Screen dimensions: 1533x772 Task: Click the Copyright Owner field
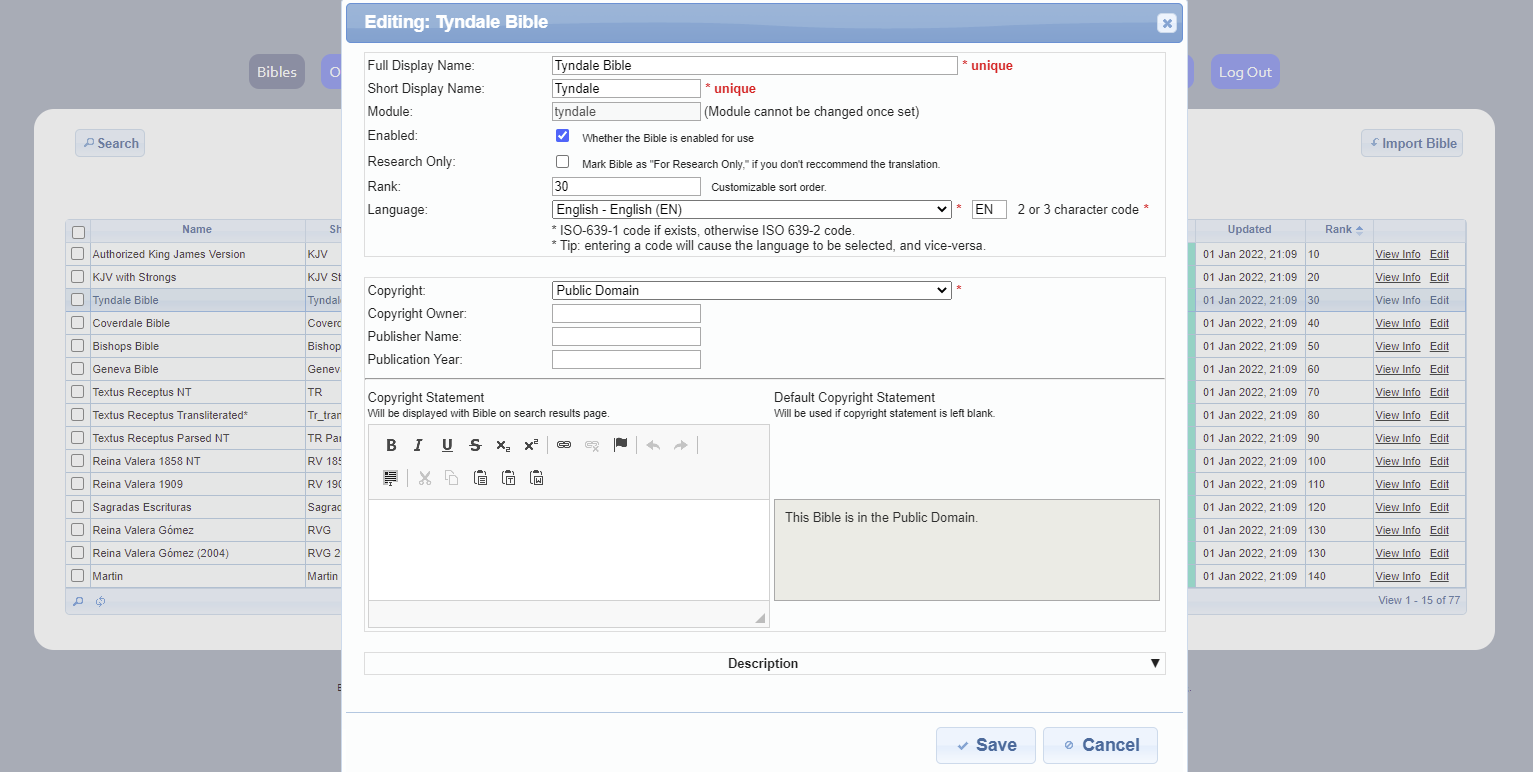[x=626, y=313]
